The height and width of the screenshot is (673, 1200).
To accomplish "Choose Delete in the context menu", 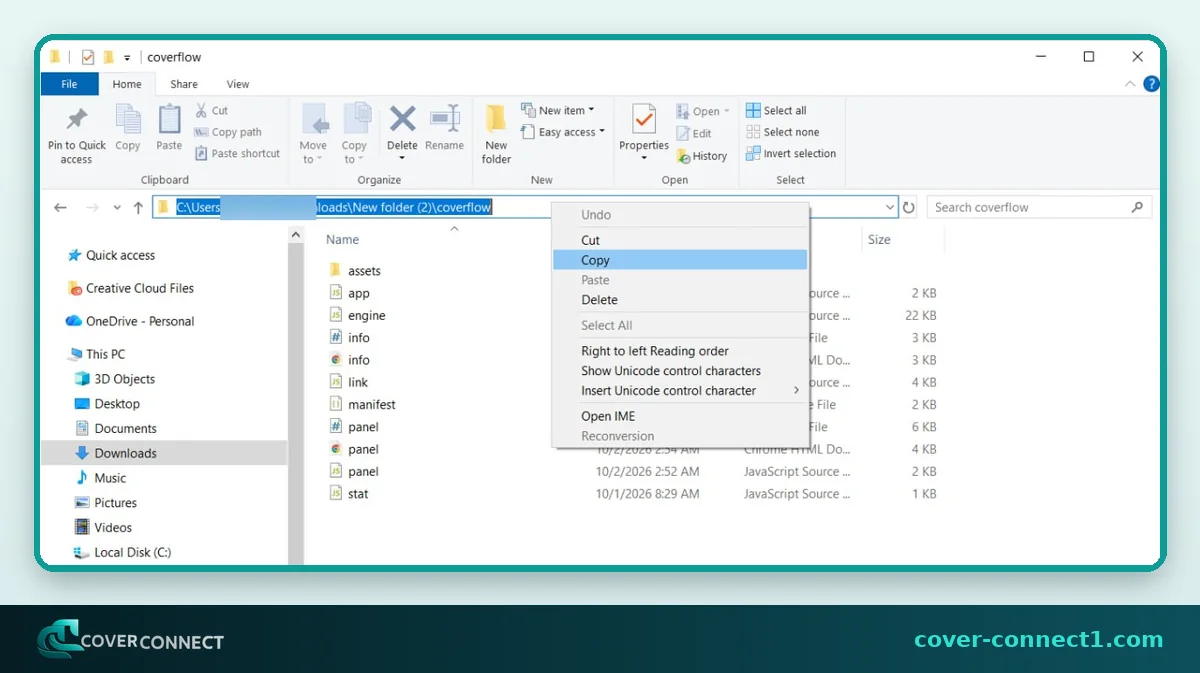I will 680,300.
